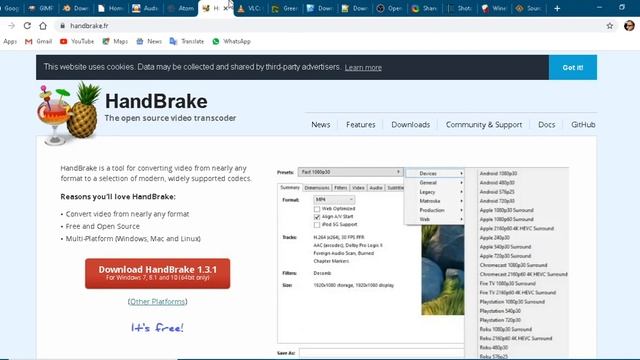Viewport: 640px width, 360px height.
Task: Switch to the Home browser tab
Action: tap(111, 8)
